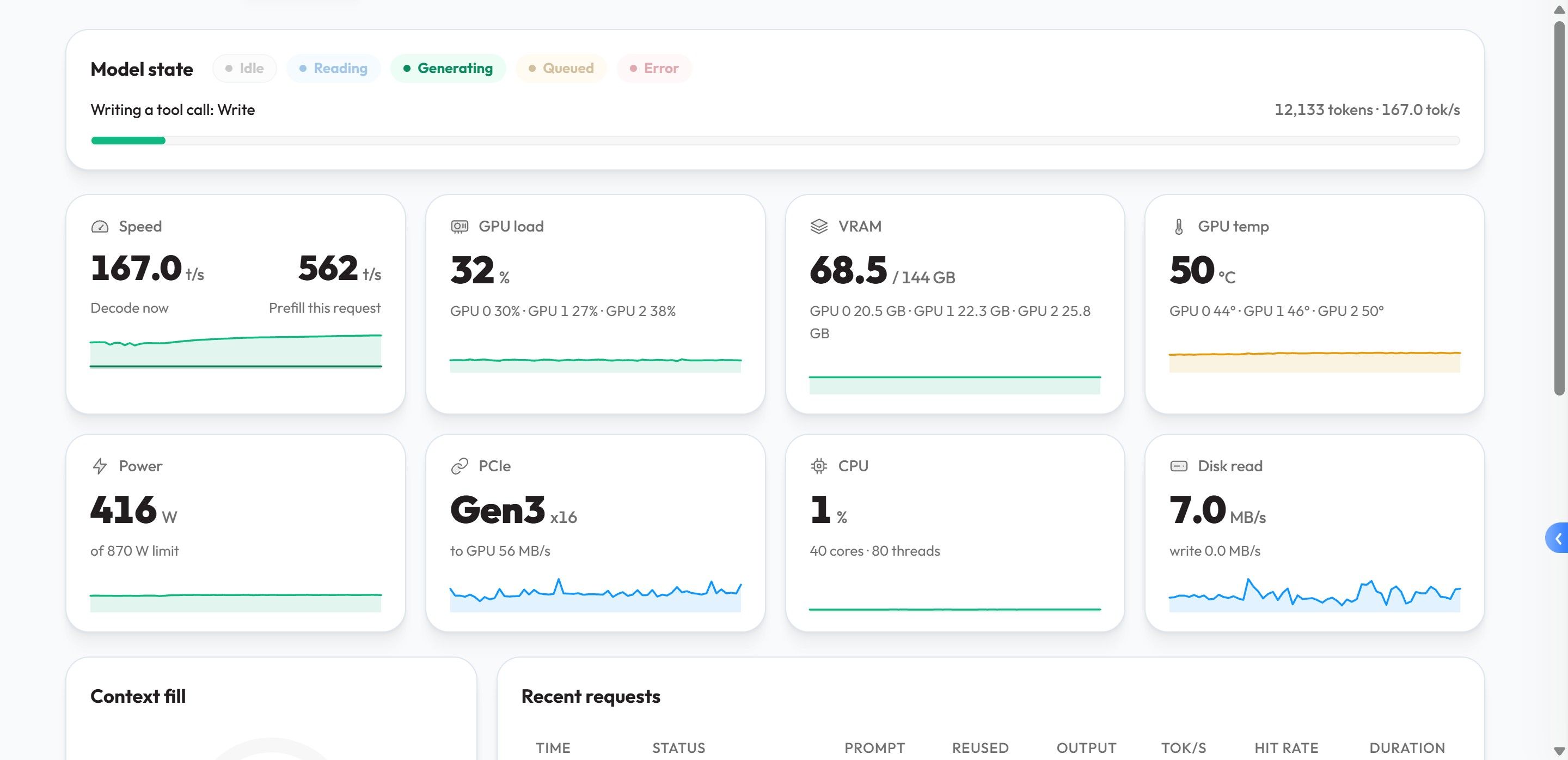Viewport: 1568px width, 760px height.
Task: Click the Disk read sparkline chart
Action: 1315,595
